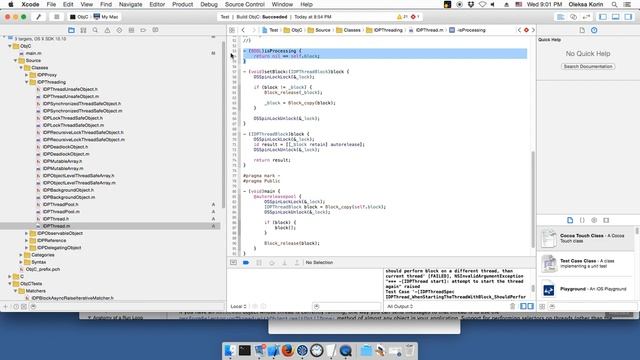The width and height of the screenshot is (640, 360).
Task: Open the Find navigator magnifier icon
Action: [95, 30]
